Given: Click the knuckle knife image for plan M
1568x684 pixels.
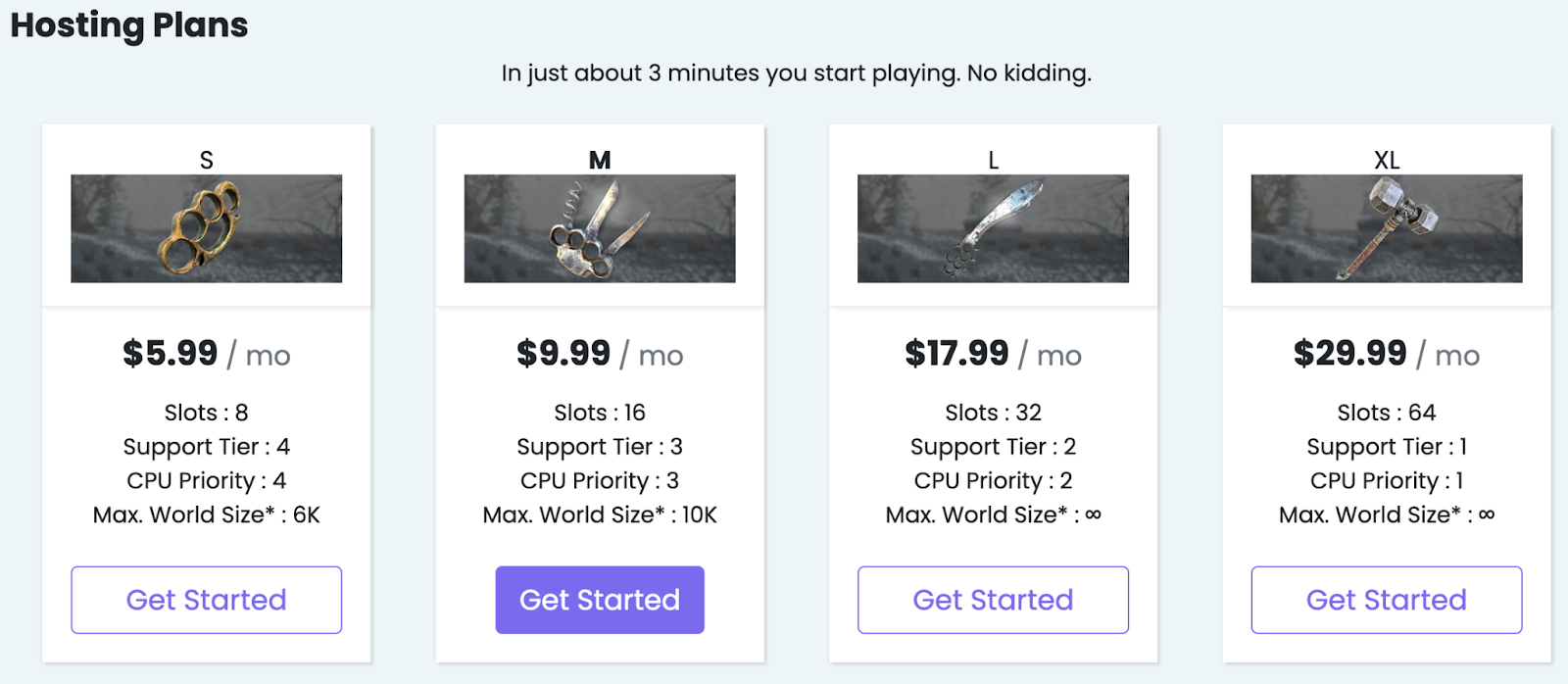Looking at the screenshot, I should [x=600, y=228].
